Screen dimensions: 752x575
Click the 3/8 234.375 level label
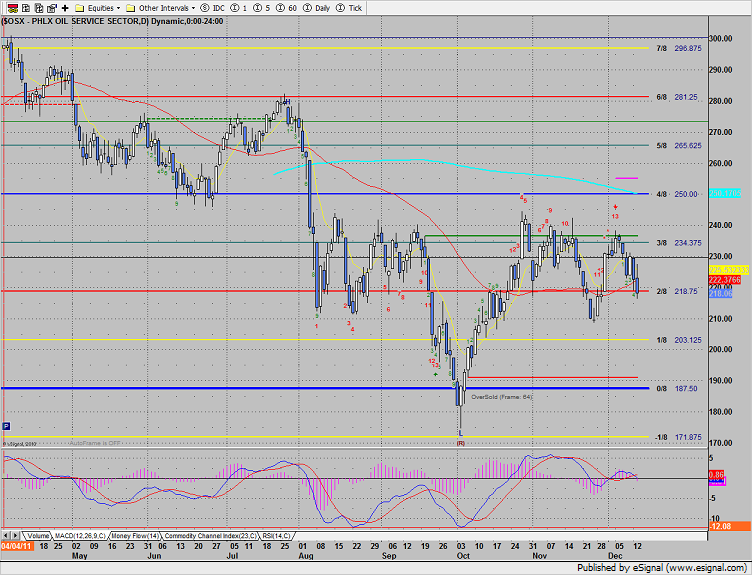(679, 243)
